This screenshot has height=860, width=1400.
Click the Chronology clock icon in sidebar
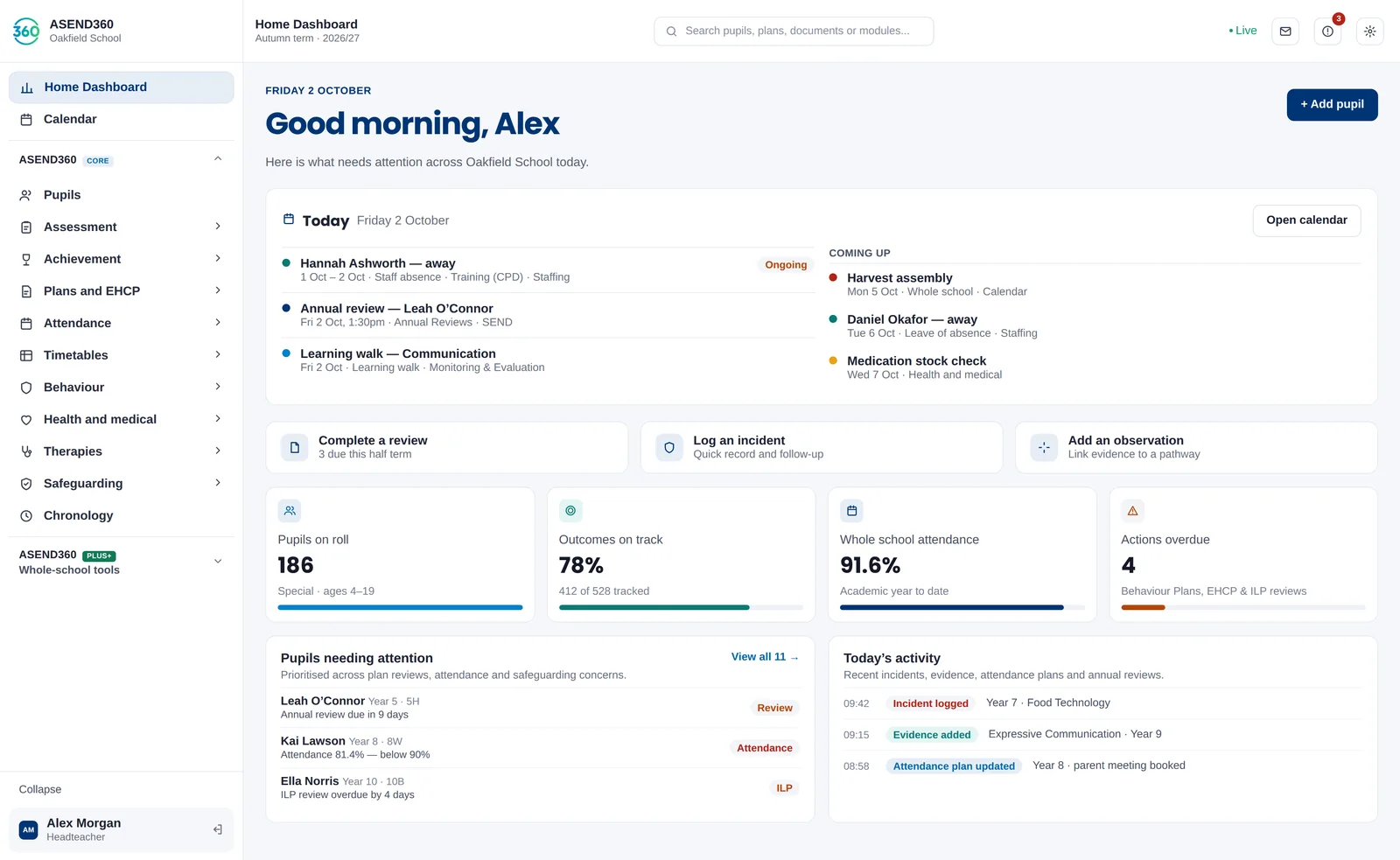26,516
